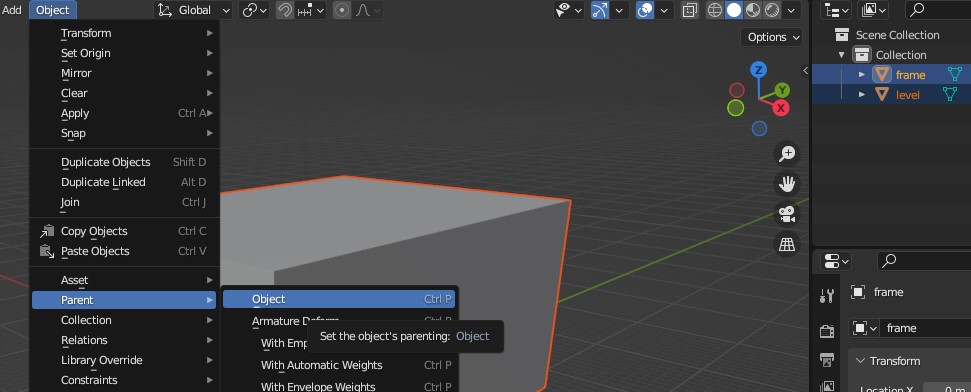Select solid viewport shading mode
The height and width of the screenshot is (392, 971).
pos(734,10)
